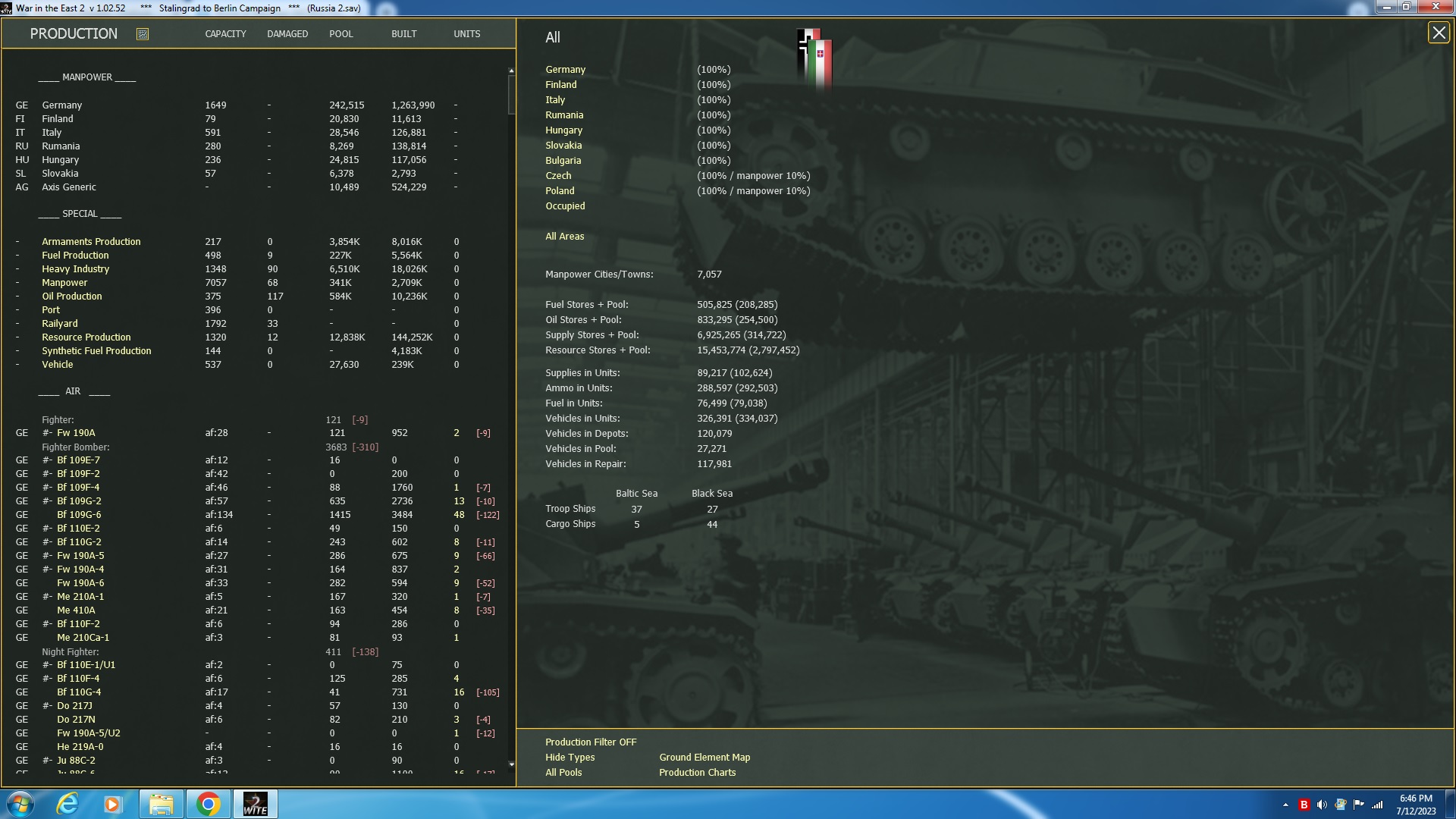Click the volume speaker tray icon
1456x819 pixels.
1322,805
